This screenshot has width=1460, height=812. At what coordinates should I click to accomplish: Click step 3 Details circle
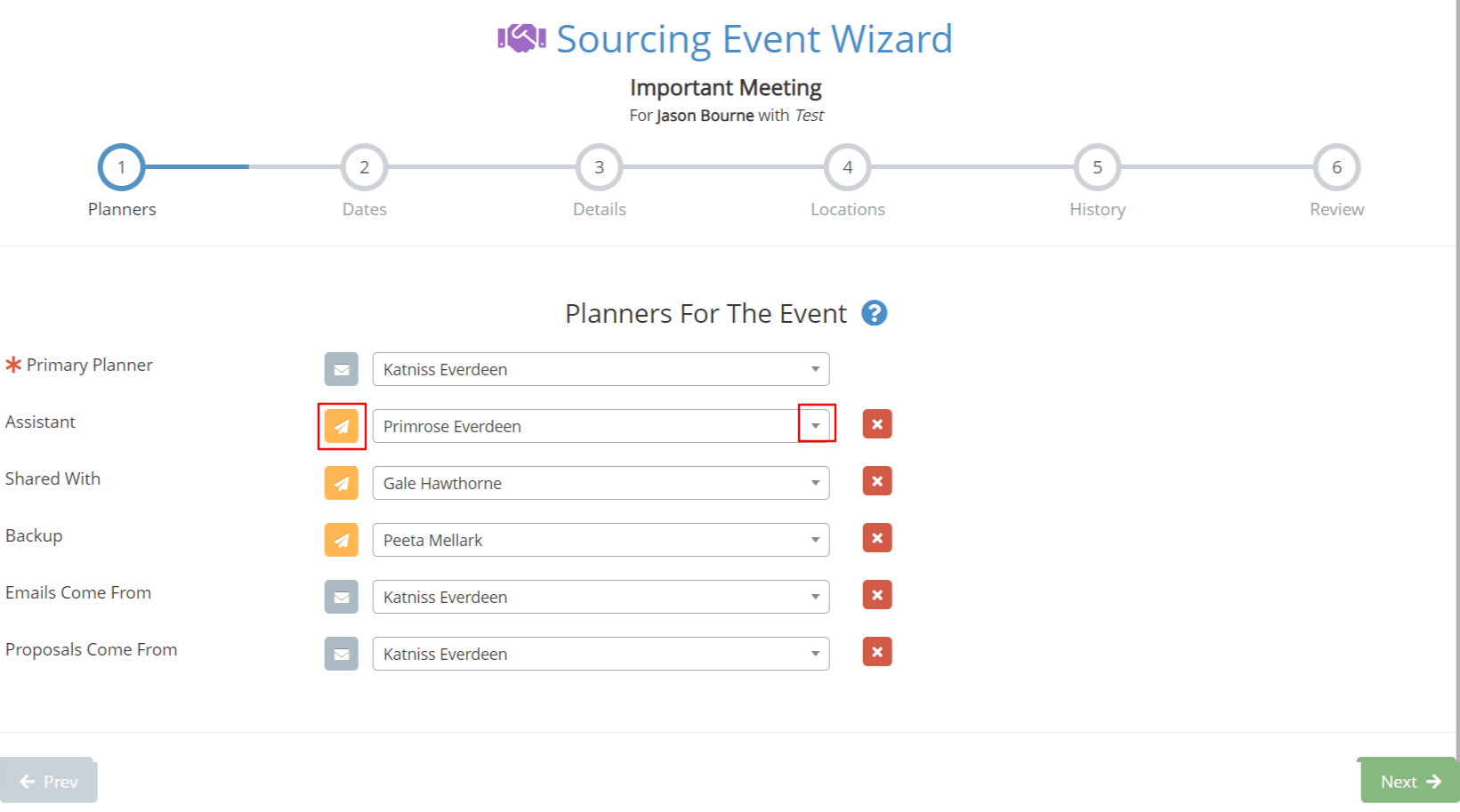tap(598, 167)
